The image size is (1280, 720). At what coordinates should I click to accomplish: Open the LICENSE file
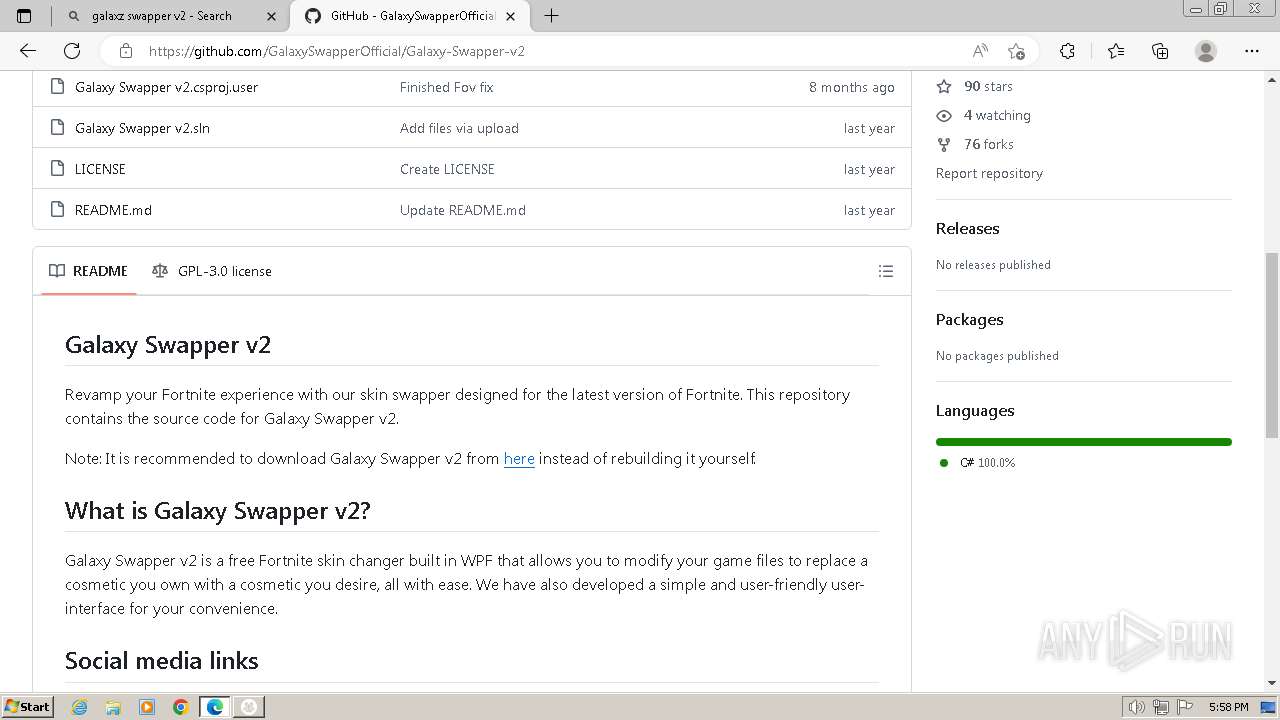point(100,169)
